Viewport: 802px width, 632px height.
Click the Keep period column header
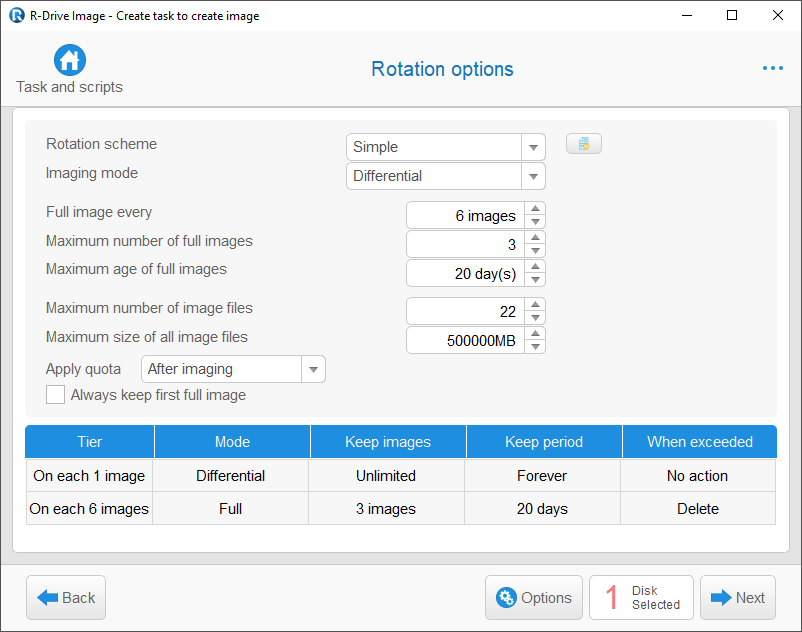tap(544, 442)
